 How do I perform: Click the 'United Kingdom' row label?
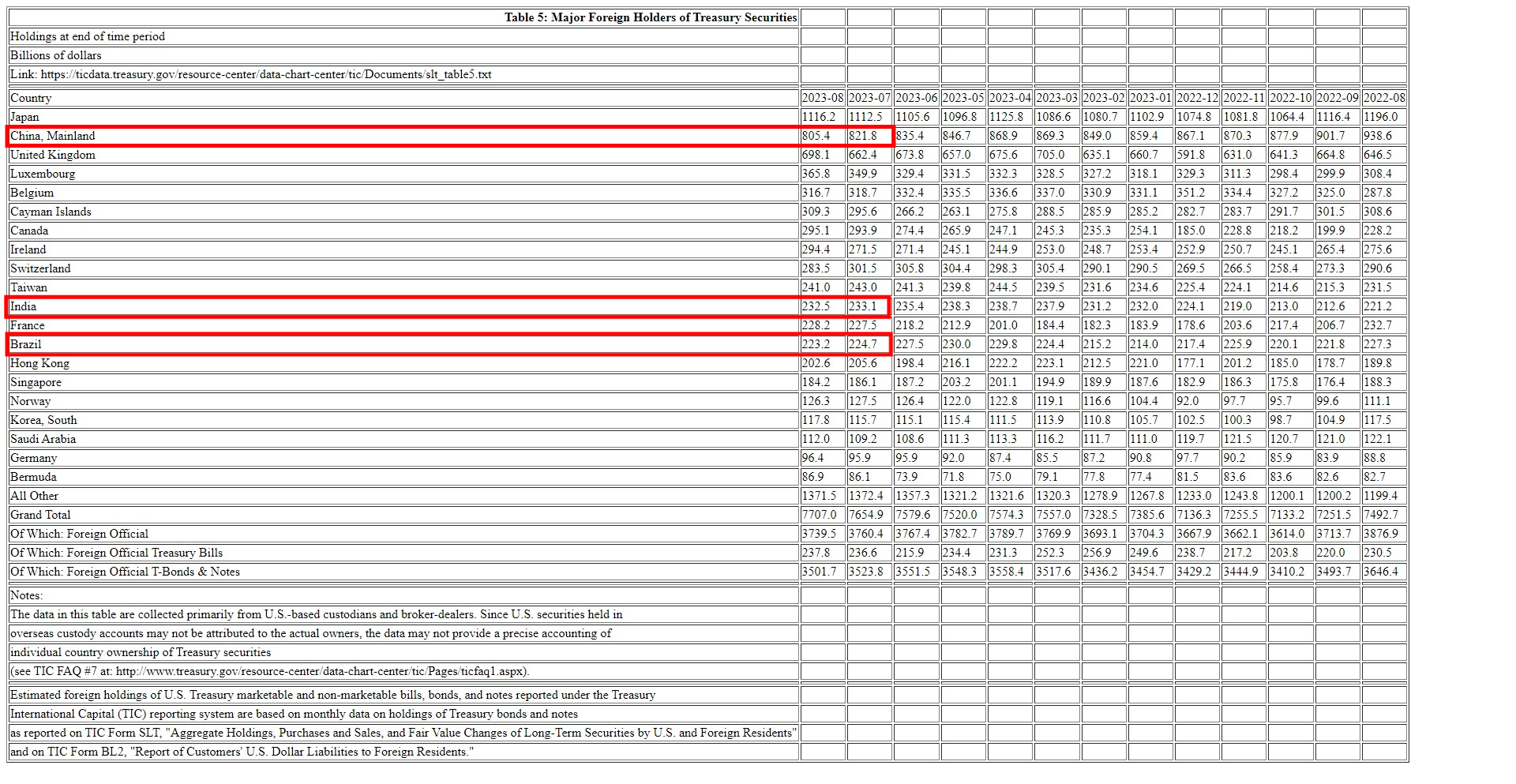click(x=403, y=155)
